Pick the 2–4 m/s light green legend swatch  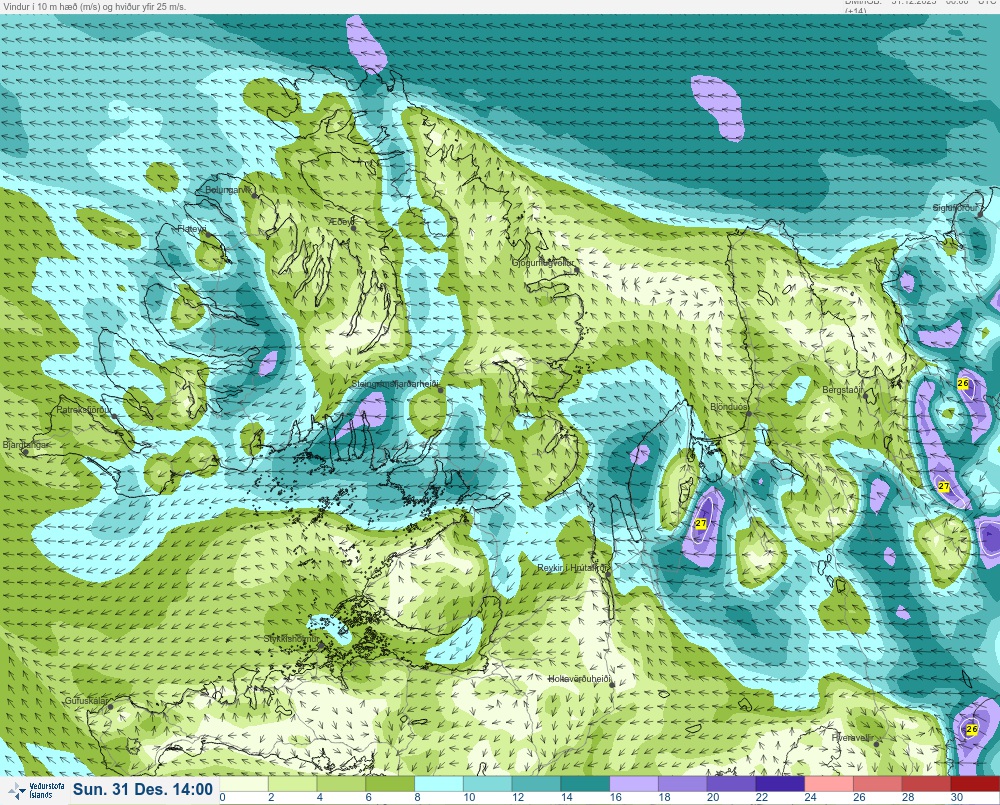(293, 784)
